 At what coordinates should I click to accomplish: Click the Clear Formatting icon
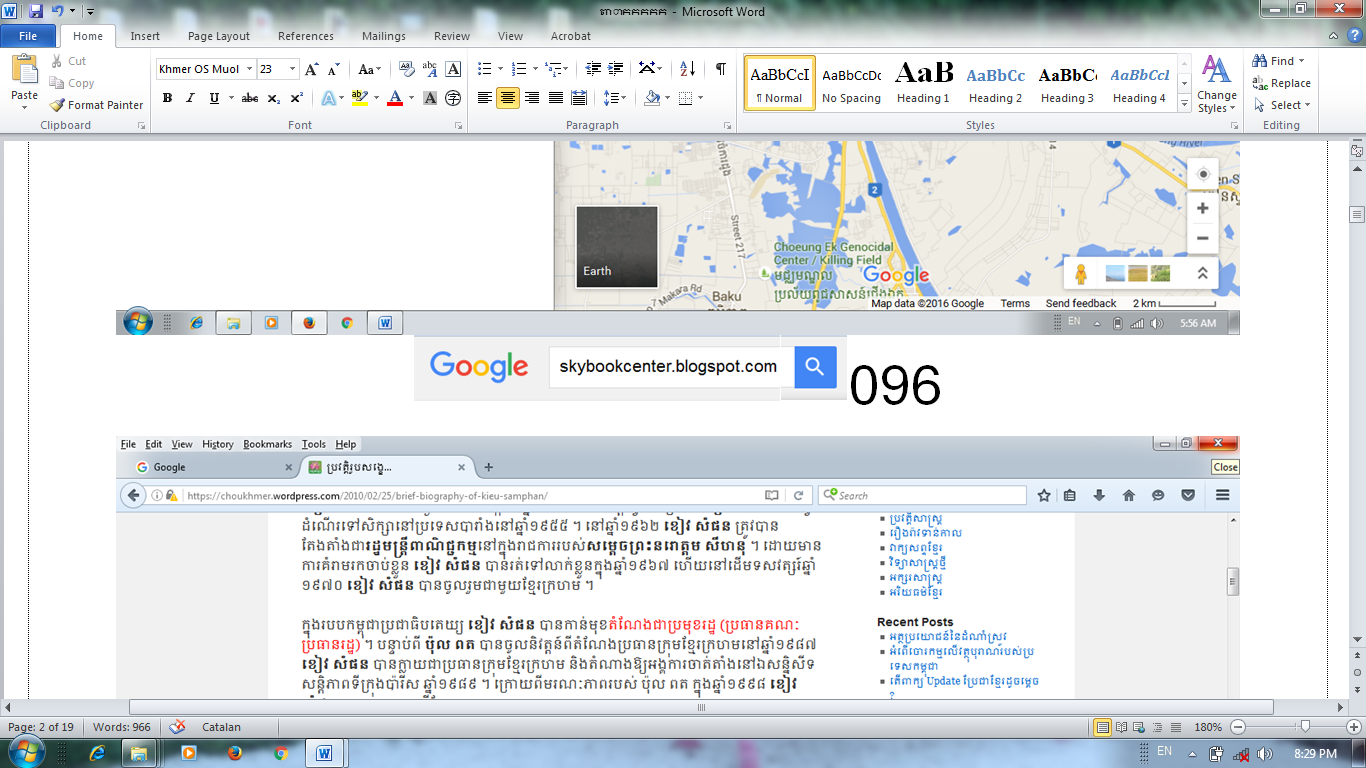coord(406,69)
